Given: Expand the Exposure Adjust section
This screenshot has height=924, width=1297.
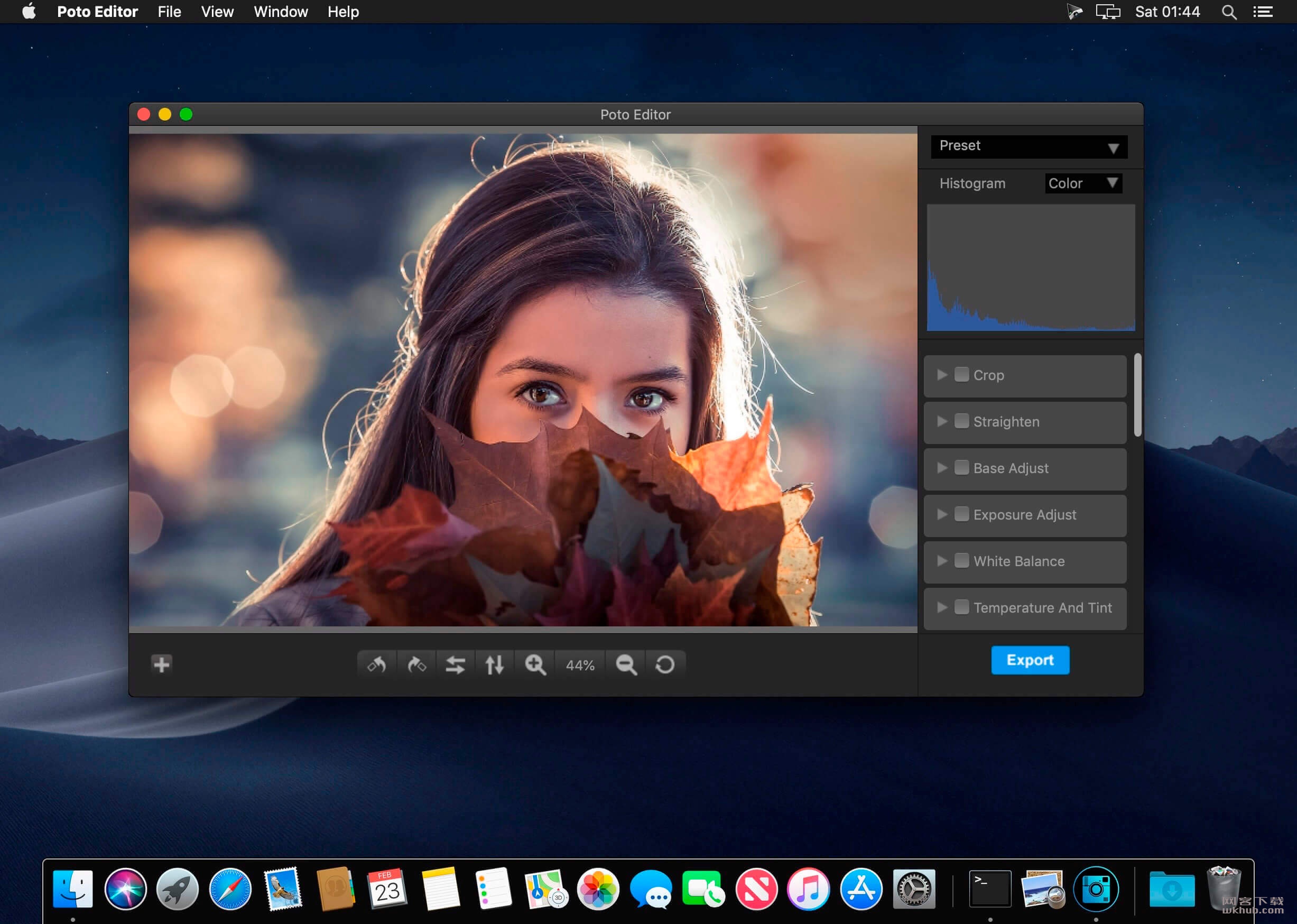Looking at the screenshot, I should pyautogui.click(x=942, y=514).
